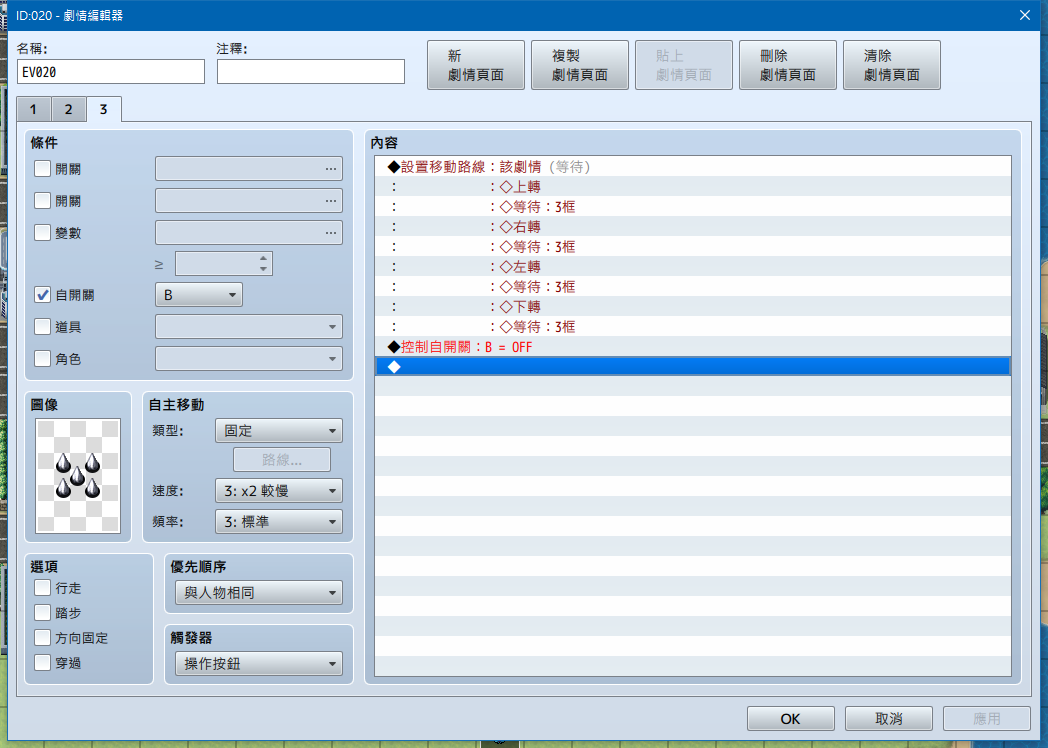Switch to event page tab 1

(x=33, y=110)
